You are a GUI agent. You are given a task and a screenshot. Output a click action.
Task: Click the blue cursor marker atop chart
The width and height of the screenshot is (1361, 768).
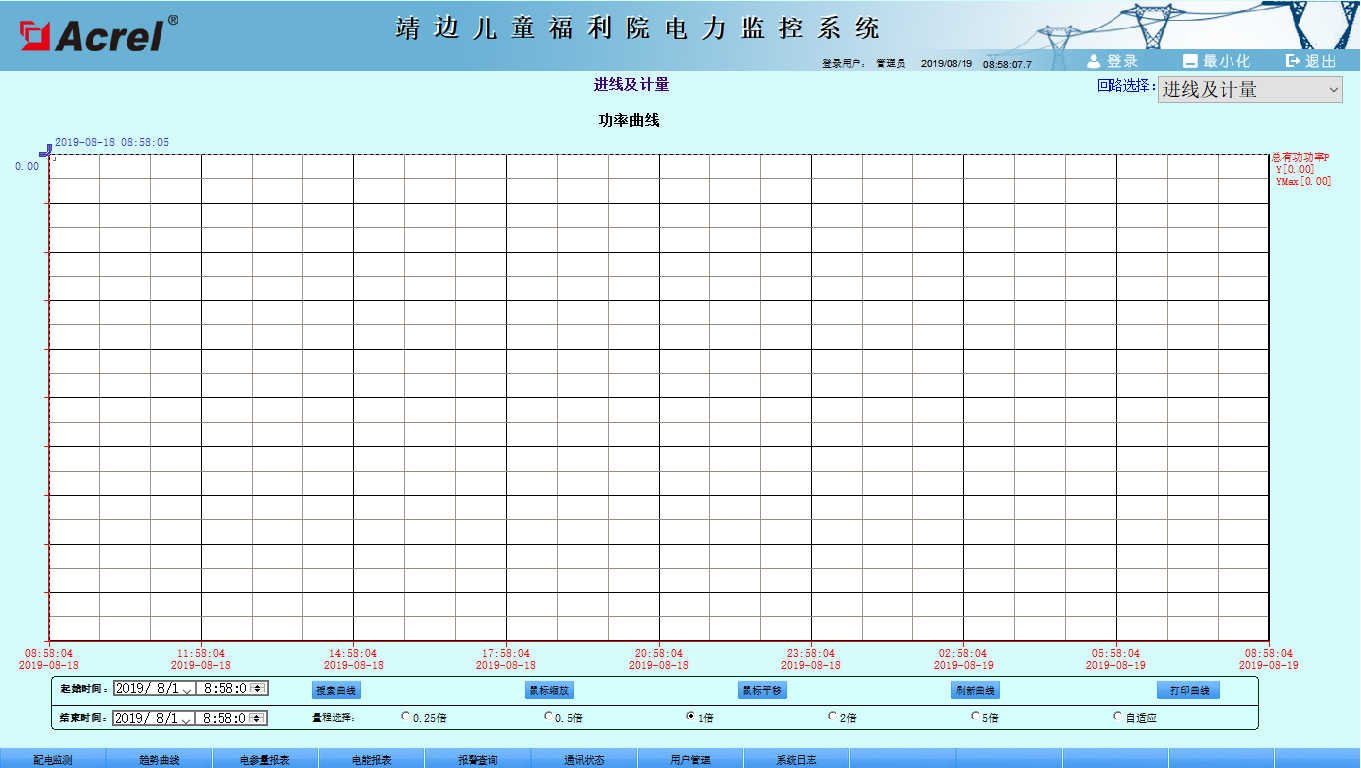[x=46, y=150]
